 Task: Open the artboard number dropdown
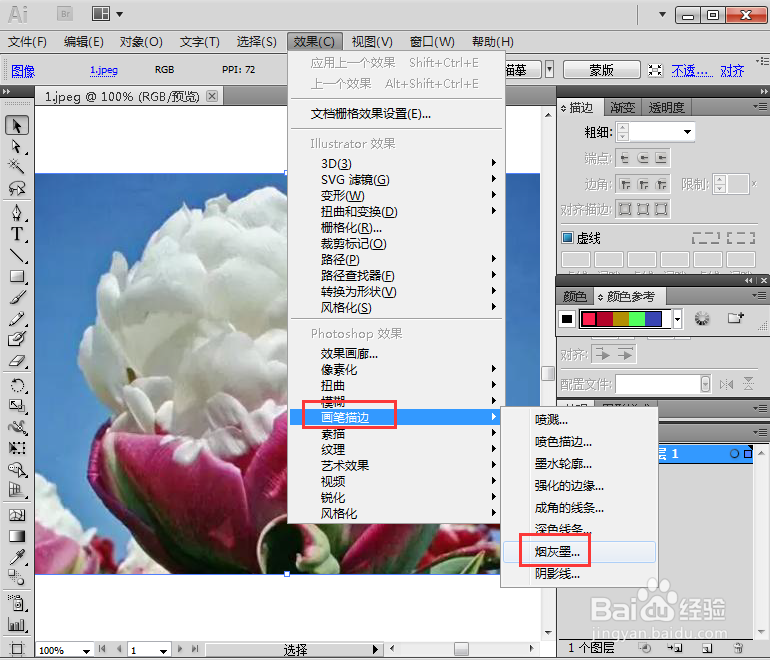[164, 651]
